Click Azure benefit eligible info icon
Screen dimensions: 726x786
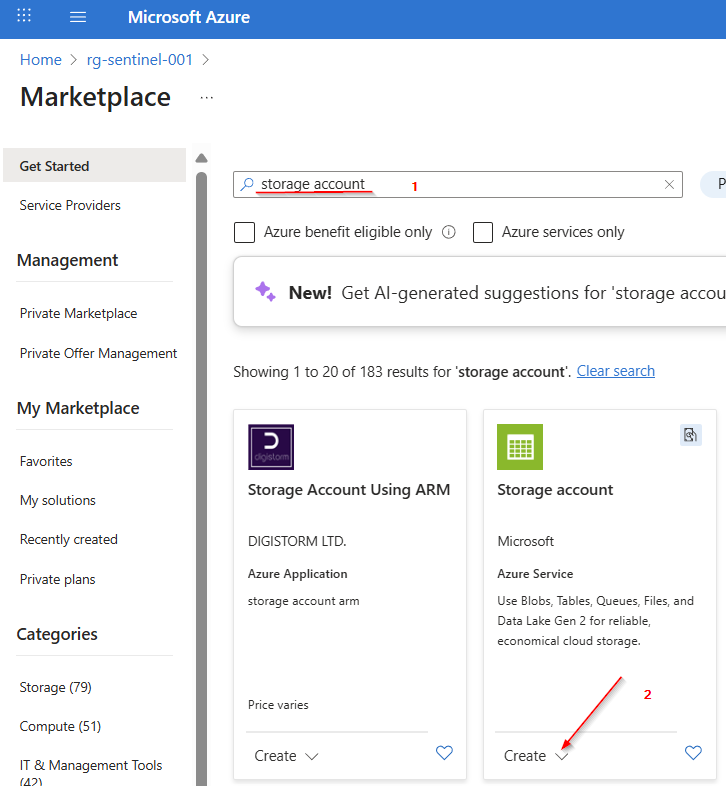[x=449, y=232]
